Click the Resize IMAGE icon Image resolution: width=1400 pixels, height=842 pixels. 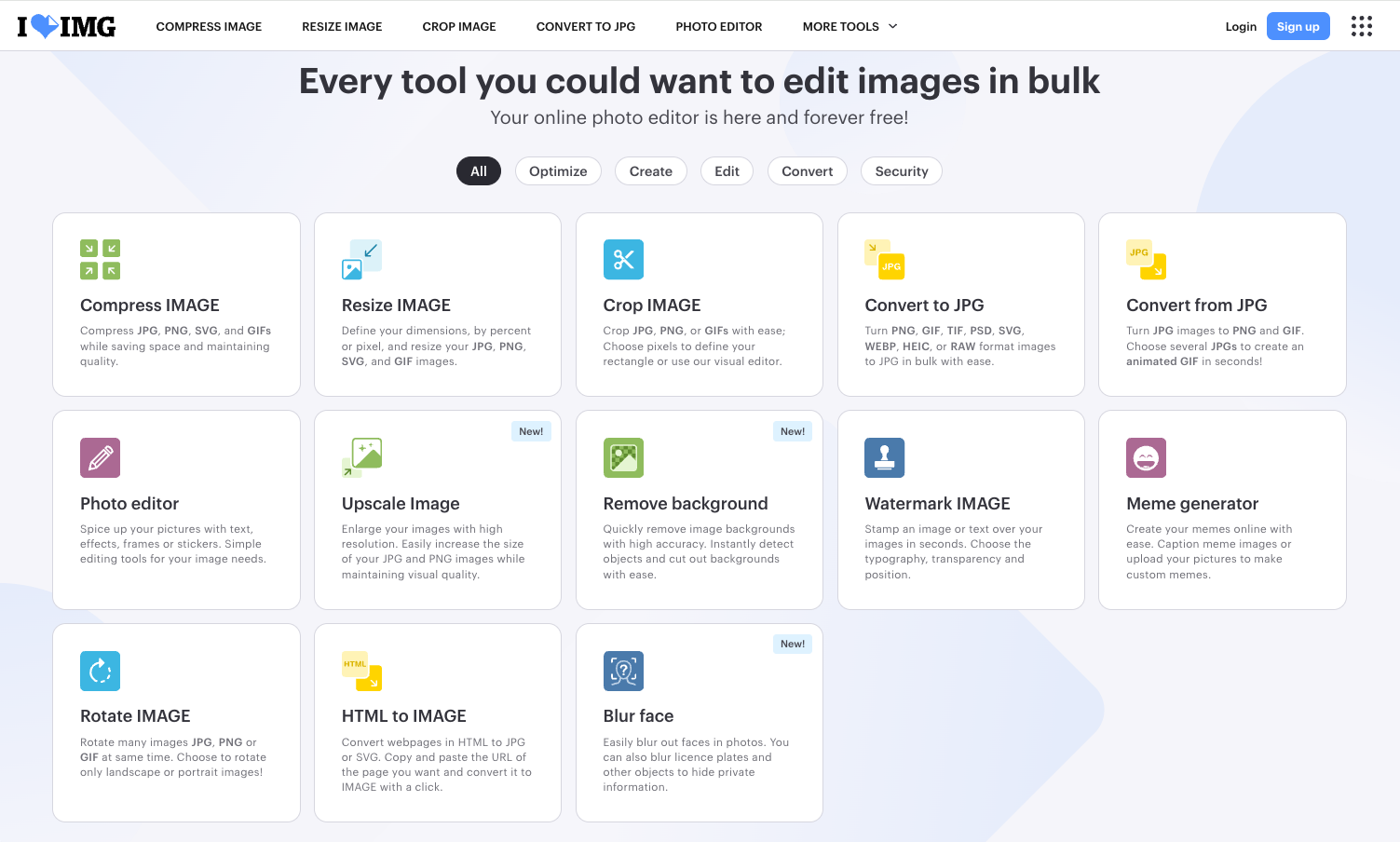[361, 260]
